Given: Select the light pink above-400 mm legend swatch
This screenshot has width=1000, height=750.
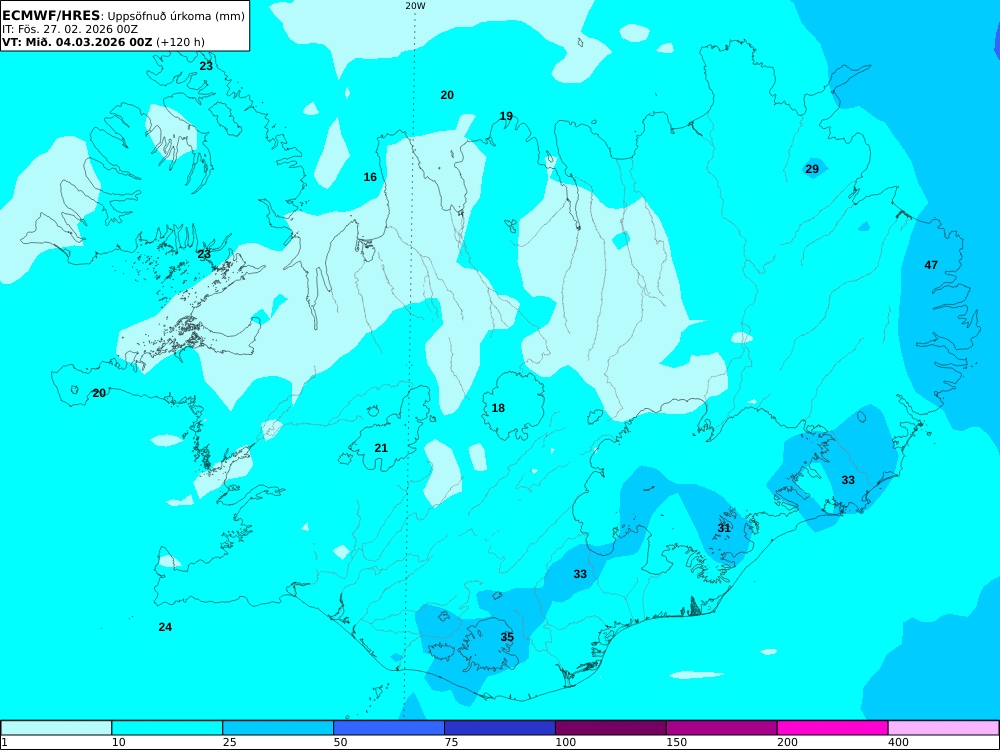Looking at the screenshot, I should (944, 728).
